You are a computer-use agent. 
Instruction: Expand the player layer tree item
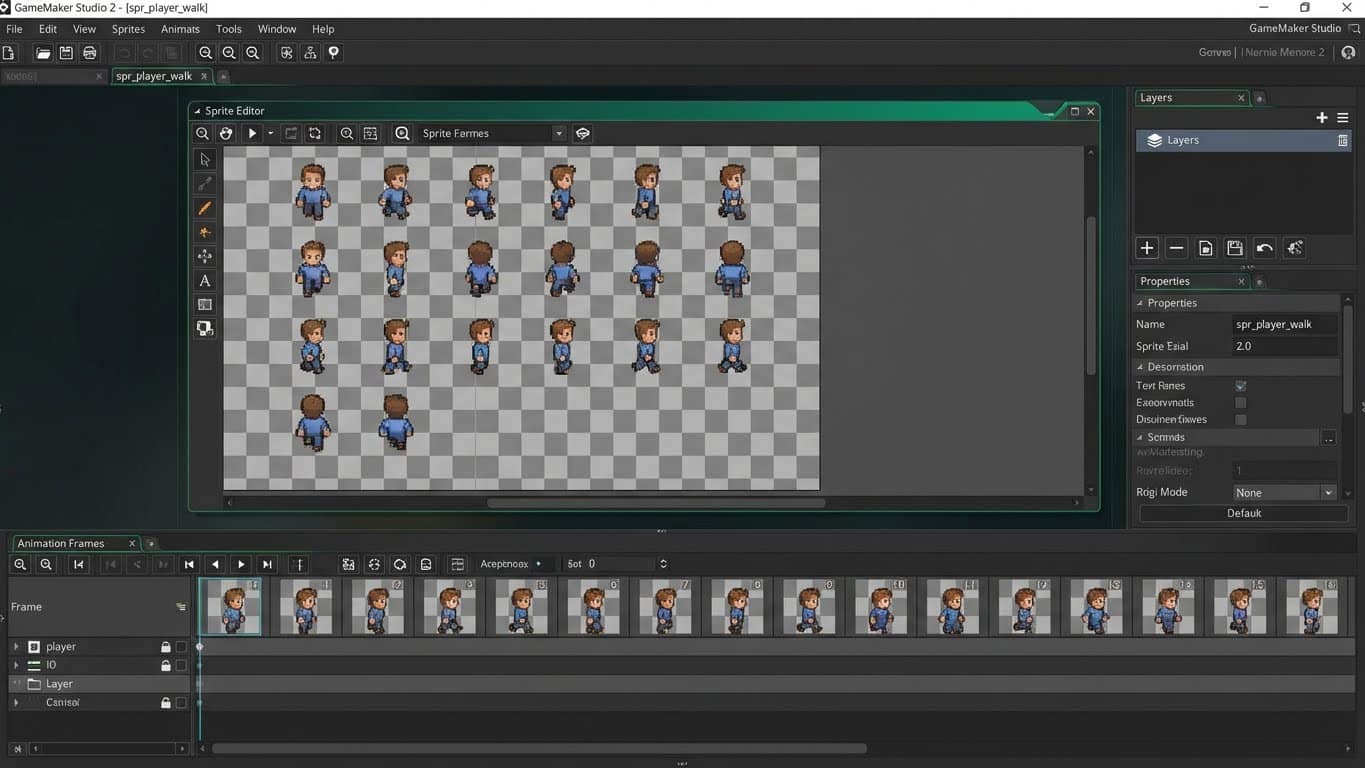click(17, 646)
